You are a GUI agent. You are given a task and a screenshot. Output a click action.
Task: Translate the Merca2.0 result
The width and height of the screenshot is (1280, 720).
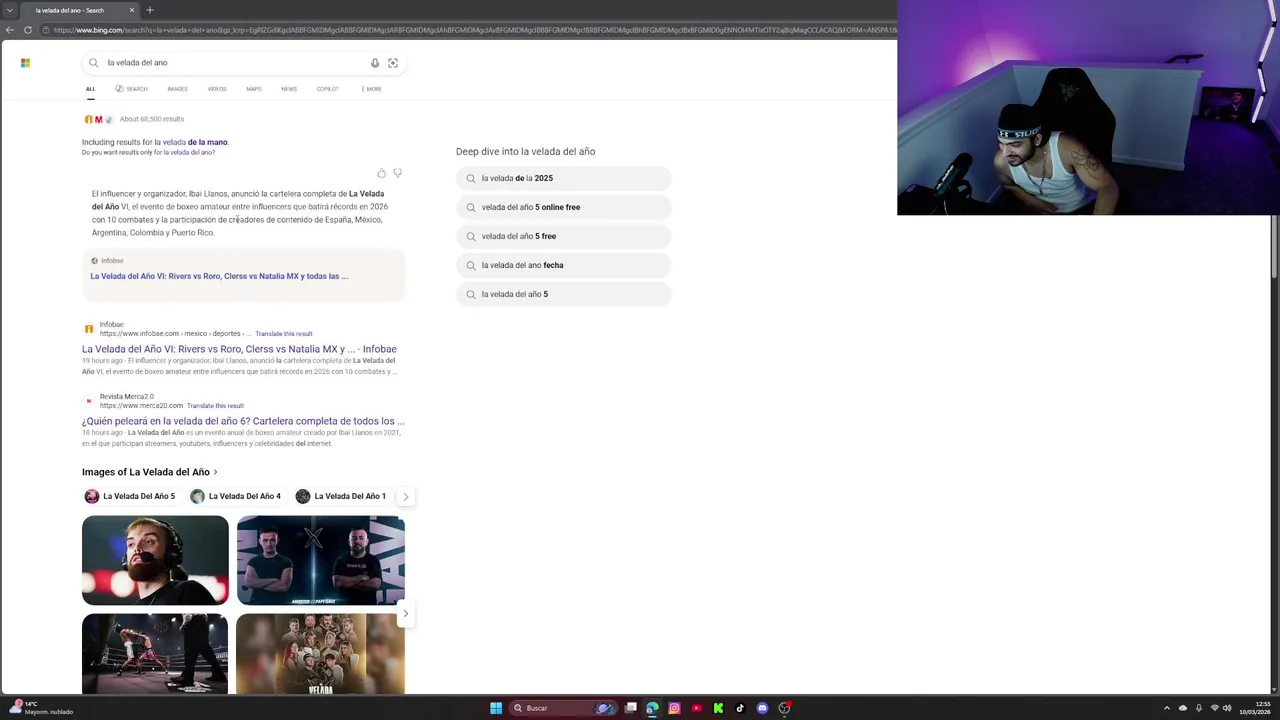pyautogui.click(x=215, y=406)
